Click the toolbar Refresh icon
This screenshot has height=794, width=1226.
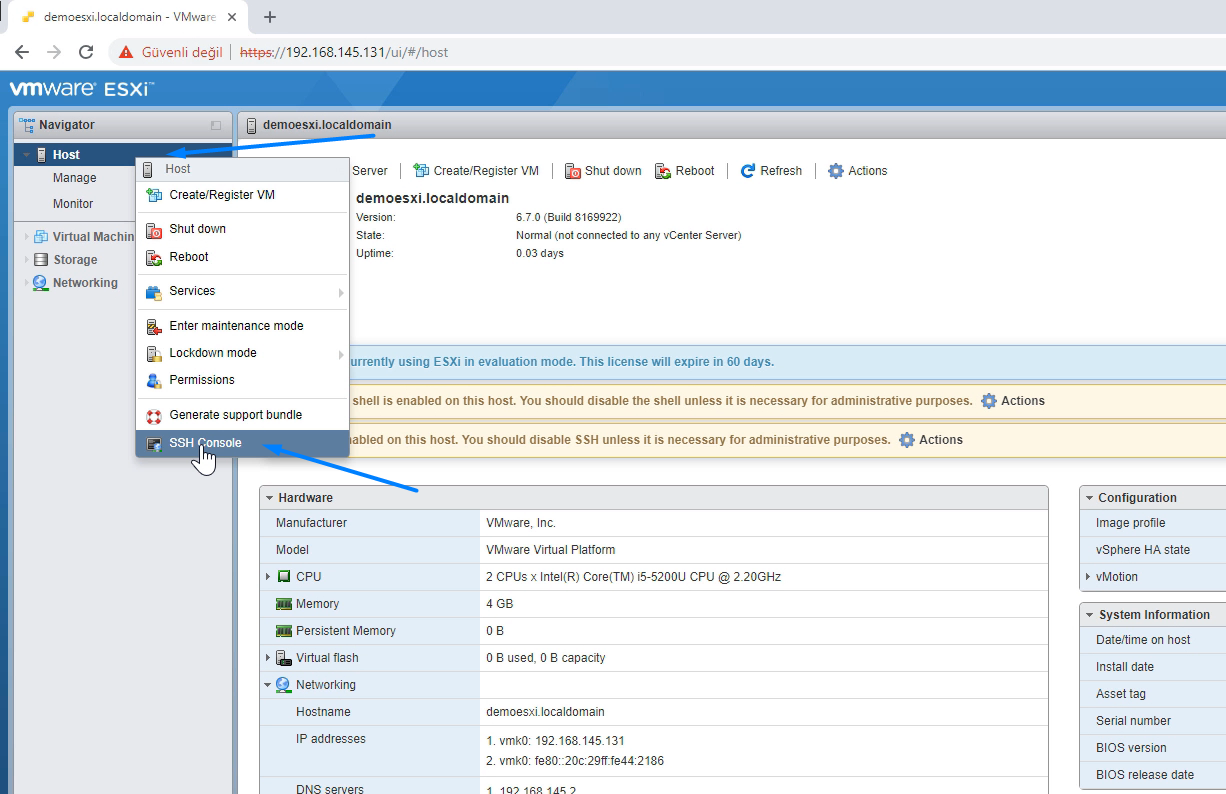tap(748, 171)
